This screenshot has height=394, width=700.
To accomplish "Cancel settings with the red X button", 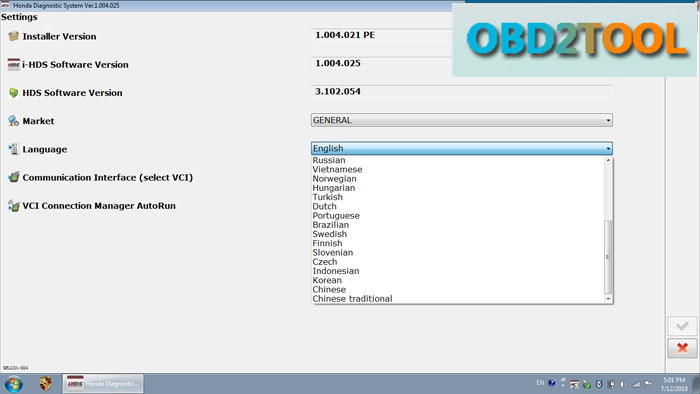I will (682, 348).
